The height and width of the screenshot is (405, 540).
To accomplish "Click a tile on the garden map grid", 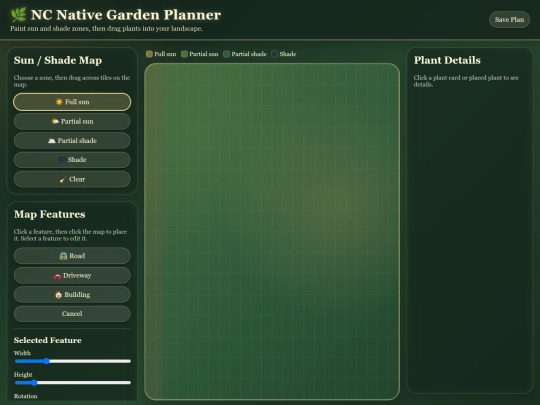I will (x=272, y=231).
